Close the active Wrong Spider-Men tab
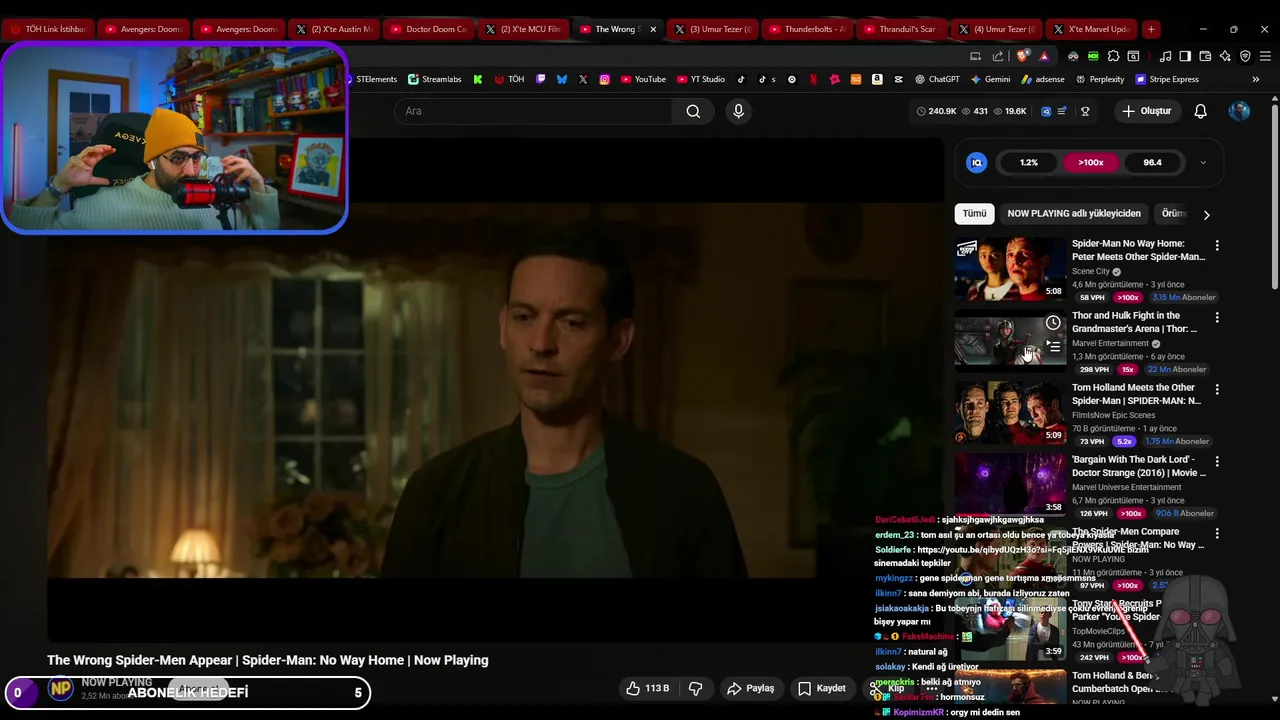The width and height of the screenshot is (1280, 720). click(653, 29)
